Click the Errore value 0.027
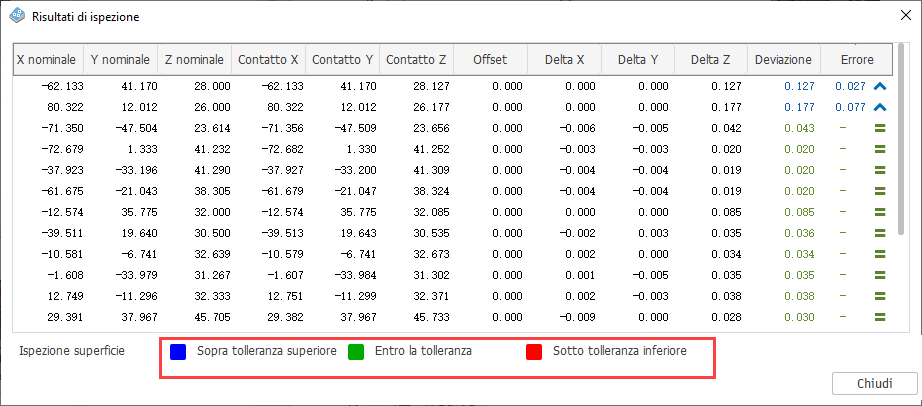The width and height of the screenshot is (922, 406). [850, 86]
